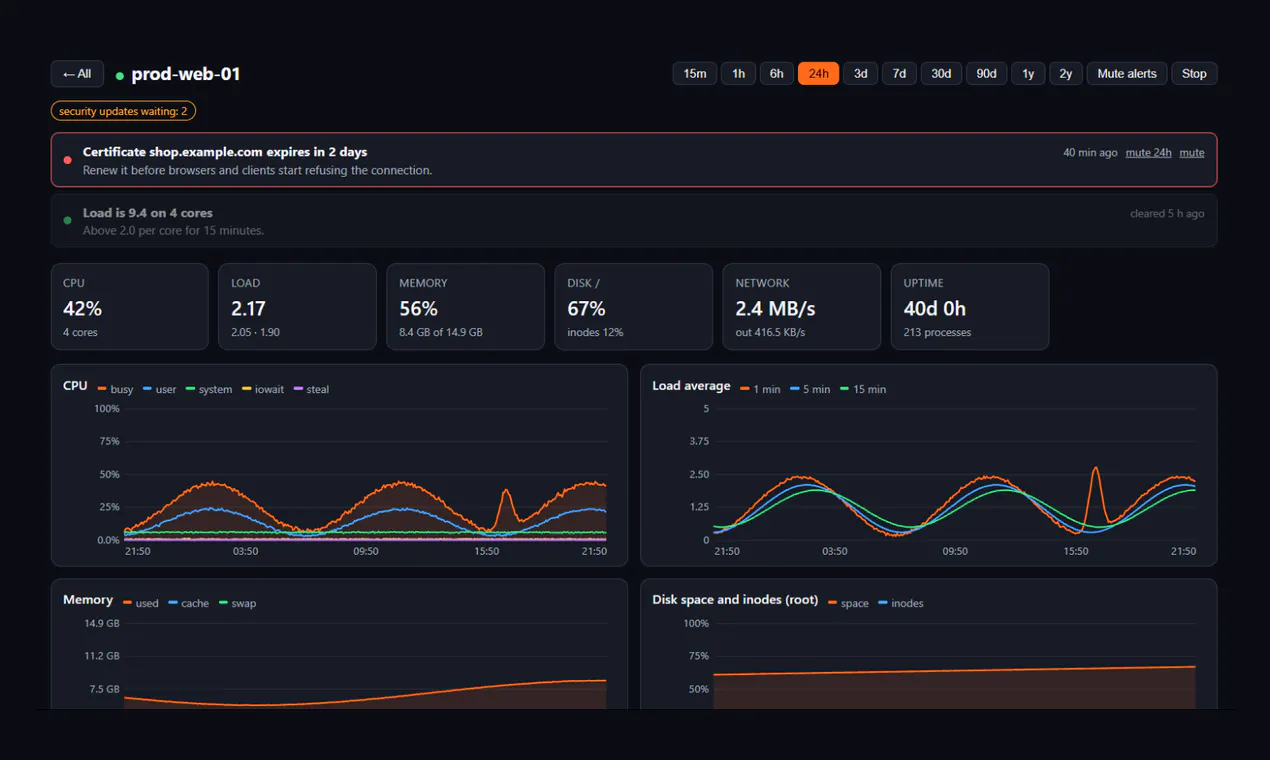Screen dimensions: 1270x760
Task: Toggle the swap series in Memory legend
Action: pyautogui.click(x=238, y=603)
